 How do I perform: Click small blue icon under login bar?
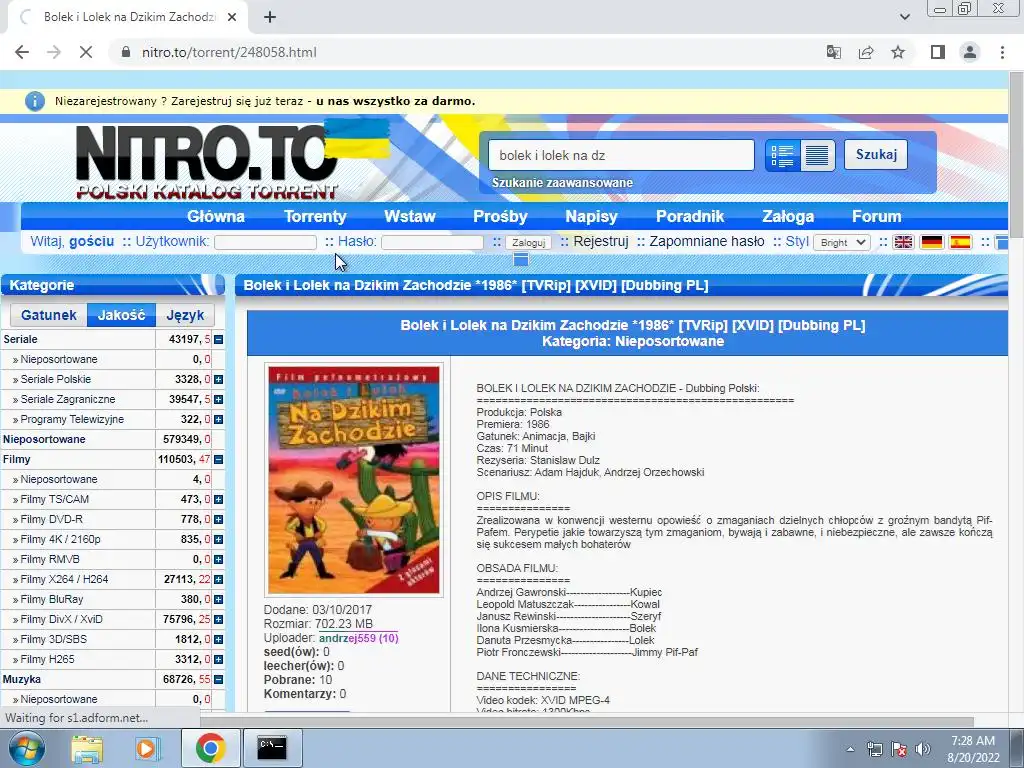[x=520, y=259]
